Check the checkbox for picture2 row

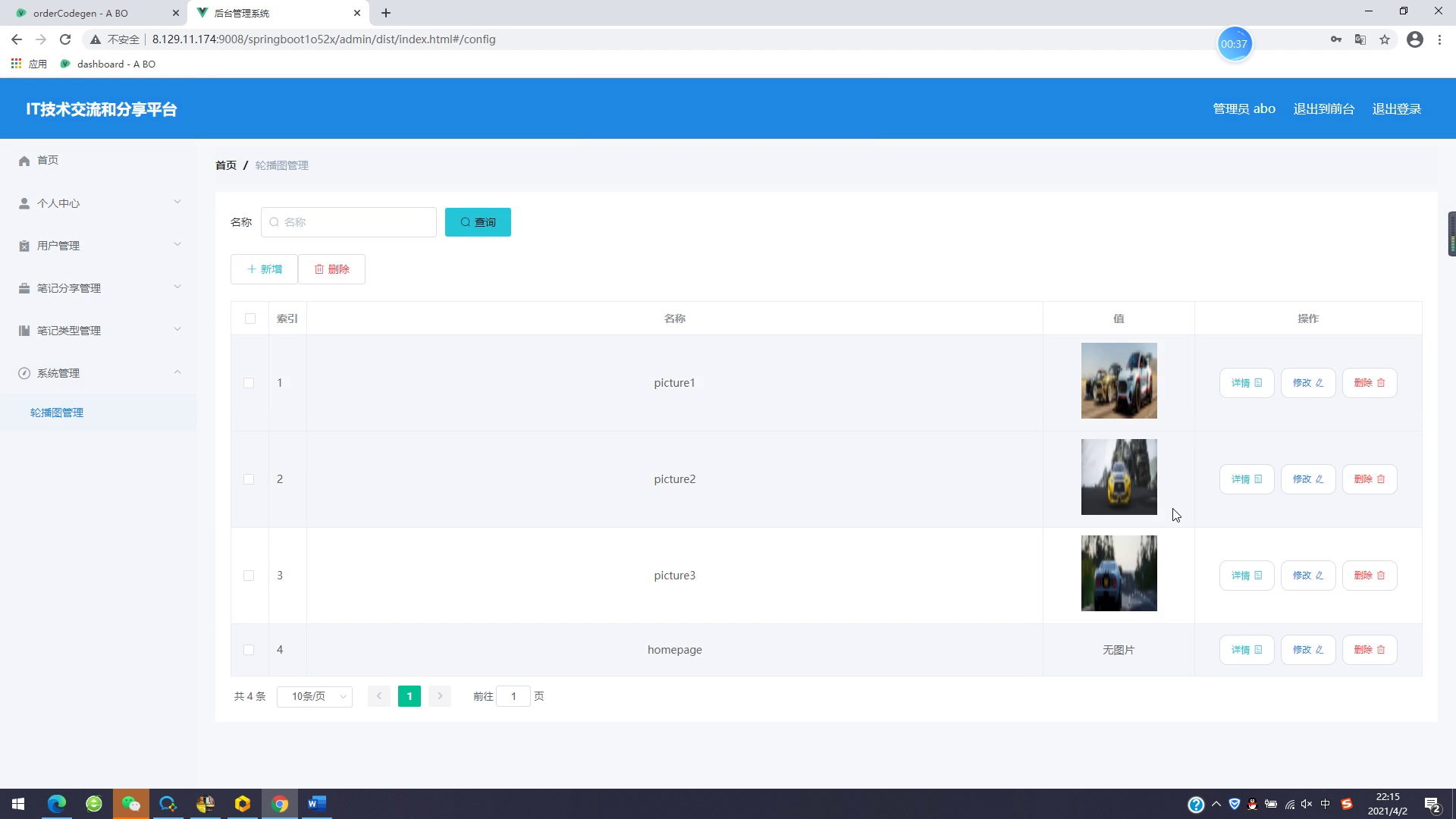click(249, 479)
